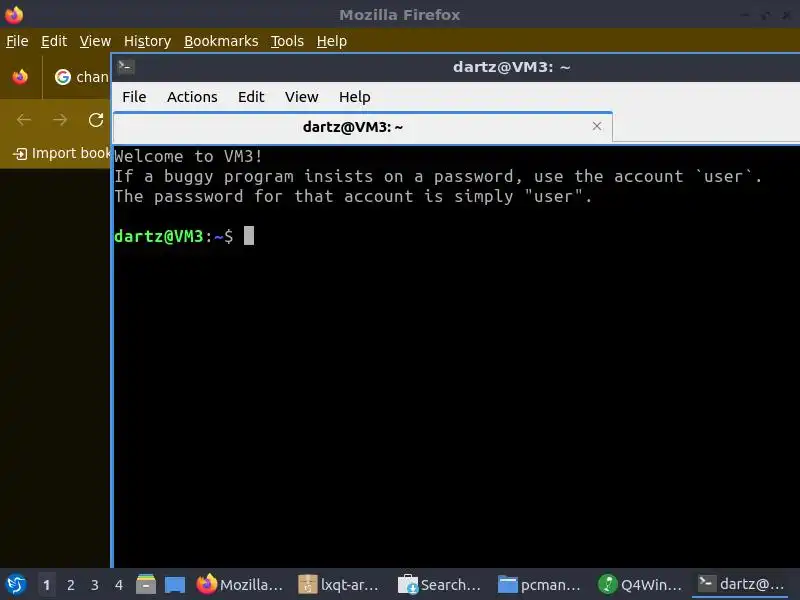This screenshot has height=600, width=800.
Task: Switch to Search taskbar entry
Action: click(440, 585)
